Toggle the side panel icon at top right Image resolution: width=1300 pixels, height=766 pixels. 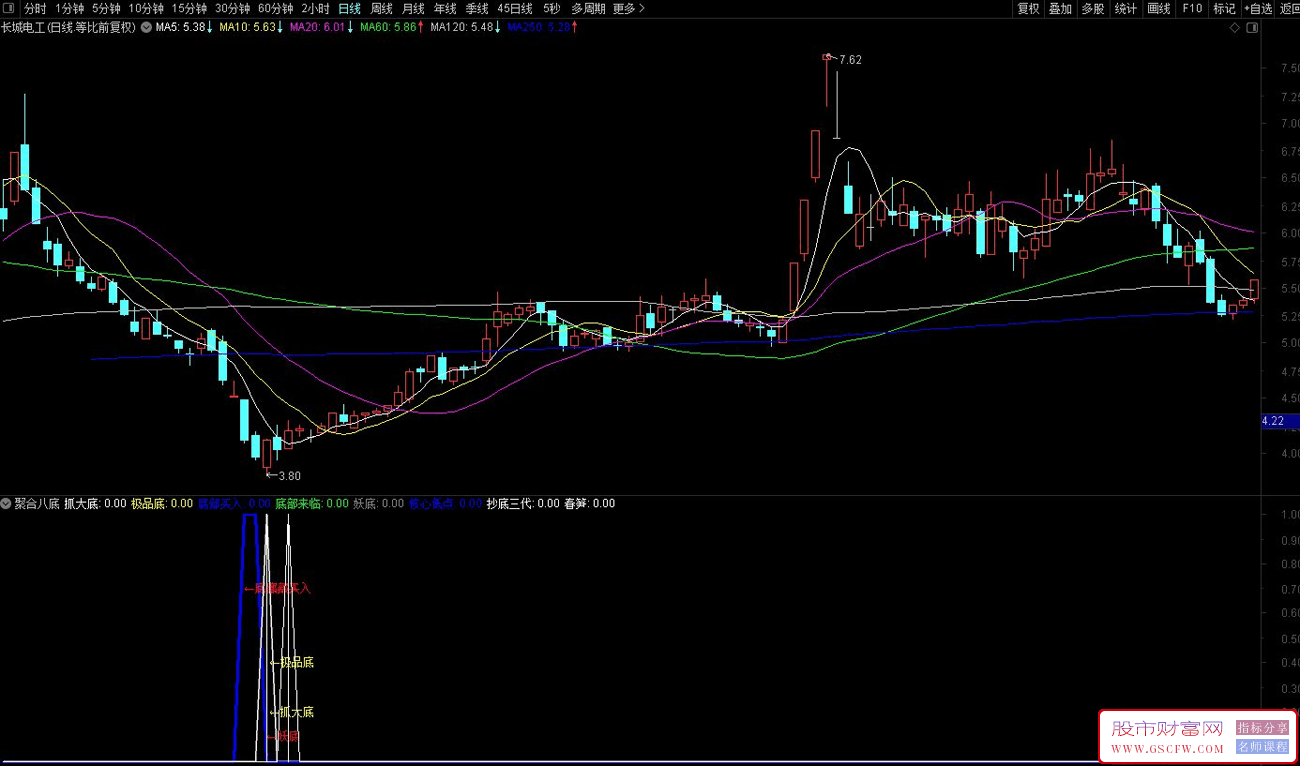click(x=1251, y=28)
